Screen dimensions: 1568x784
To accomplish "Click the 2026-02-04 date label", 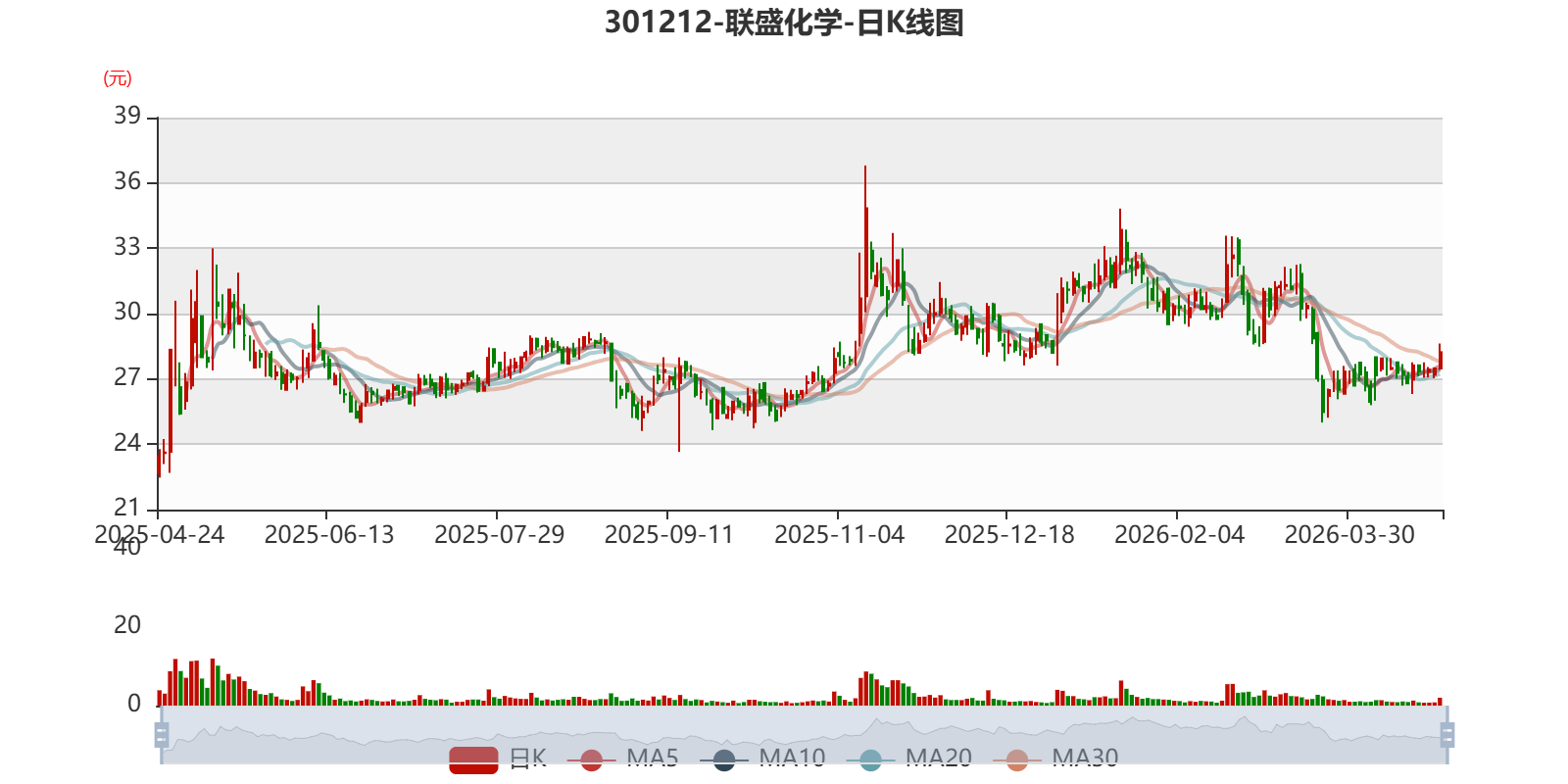I will click(1179, 534).
